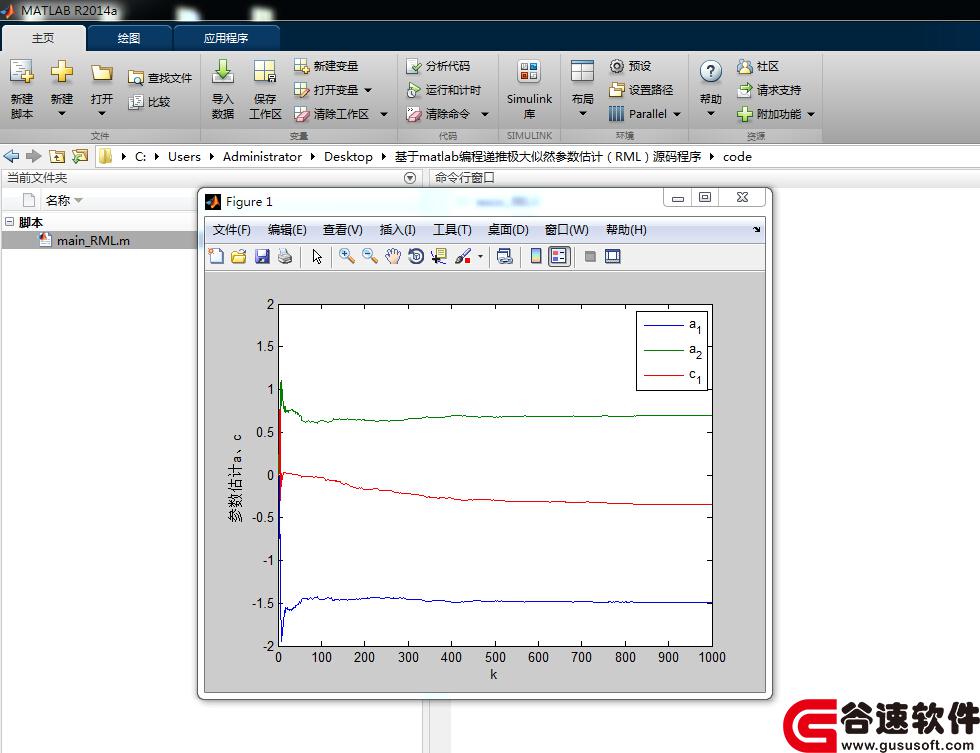Toggle Insert Legend button
The height and width of the screenshot is (753, 980).
pos(559,256)
